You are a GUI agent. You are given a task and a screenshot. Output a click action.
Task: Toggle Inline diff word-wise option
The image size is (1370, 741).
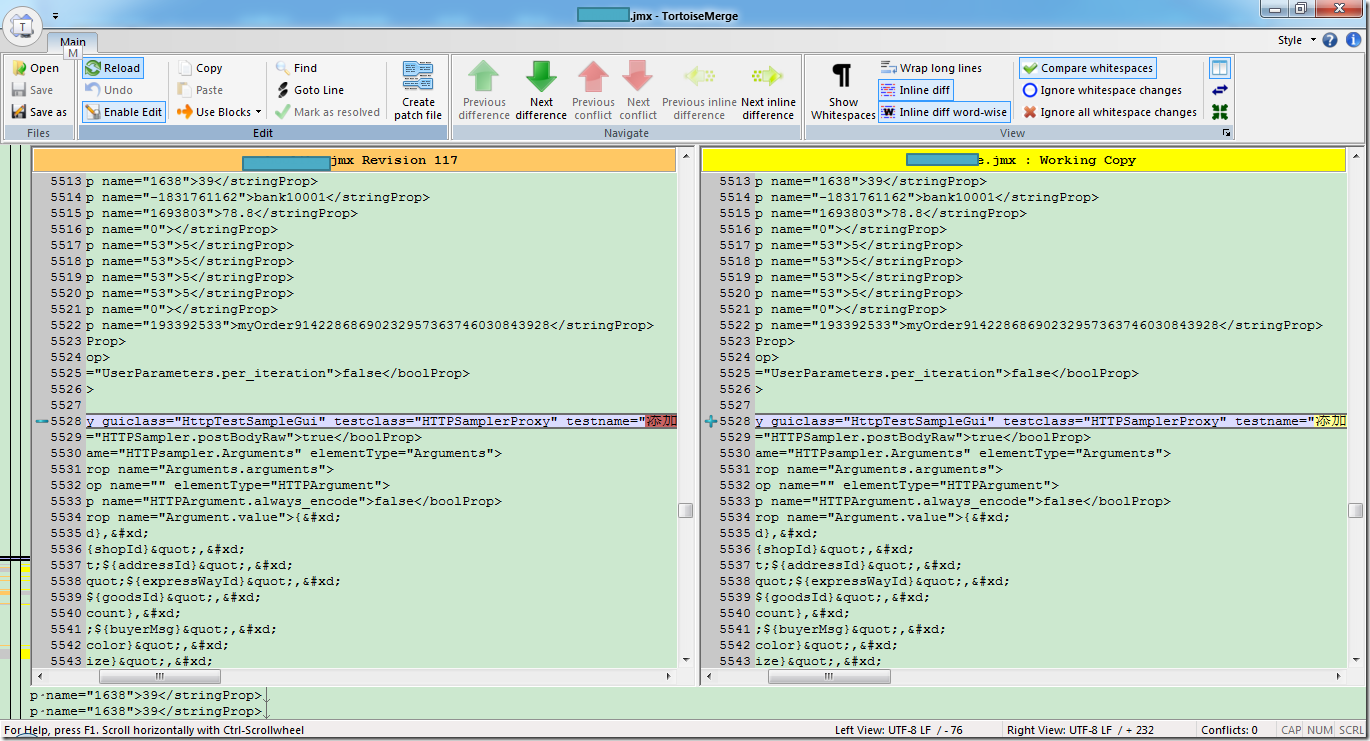point(943,112)
